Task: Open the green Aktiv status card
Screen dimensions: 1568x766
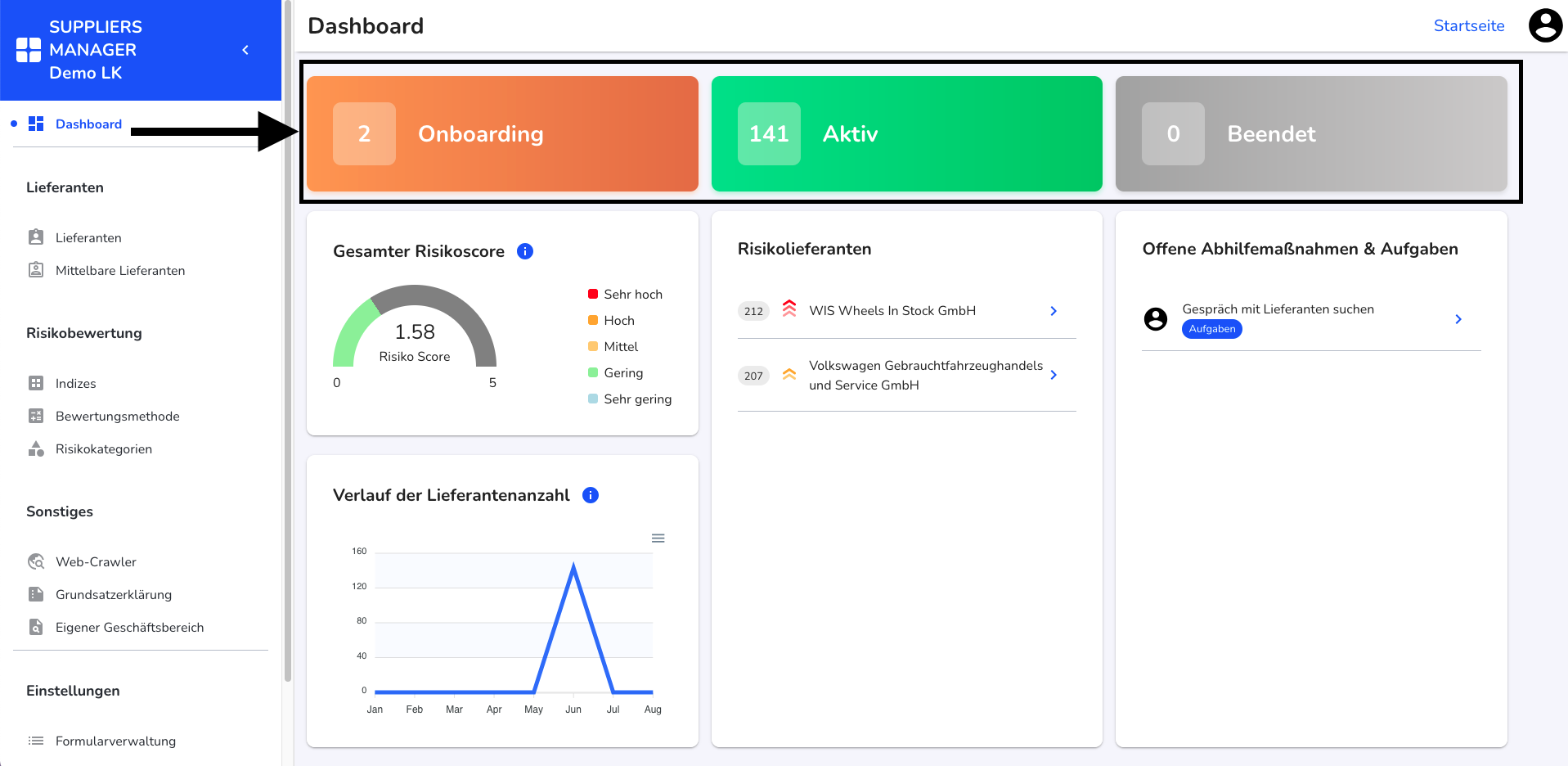Action: click(906, 133)
